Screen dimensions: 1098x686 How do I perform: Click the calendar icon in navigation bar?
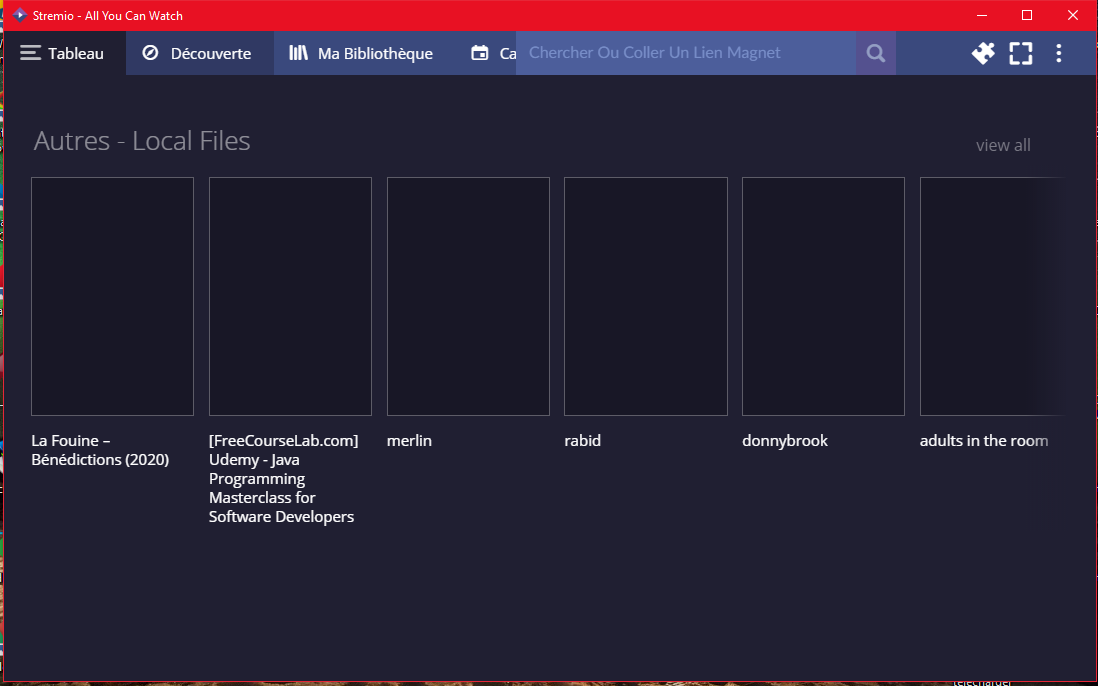[x=480, y=52]
